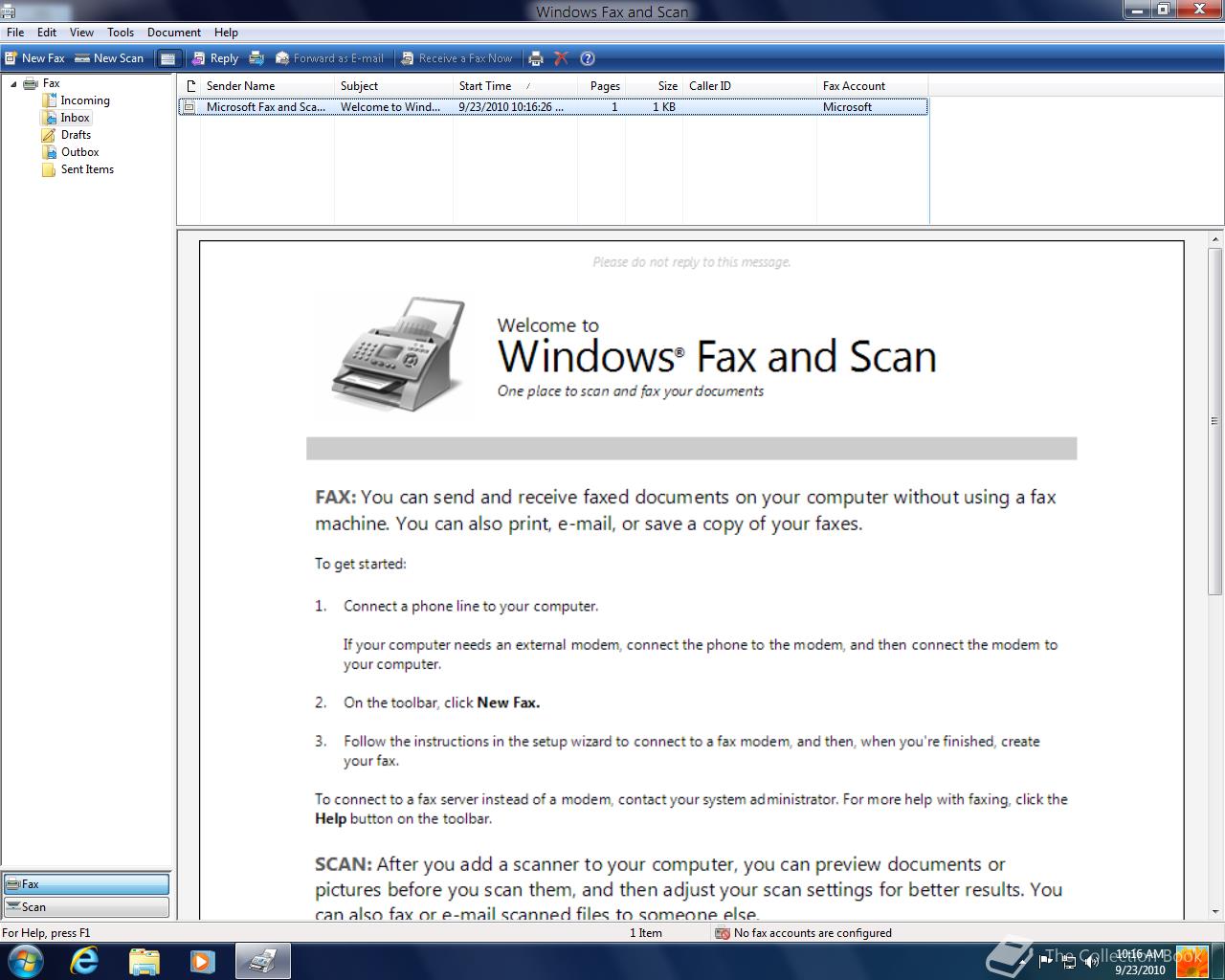
Task: Select 'Microsoft Fax and Sca...' sender cell
Action: tap(266, 107)
